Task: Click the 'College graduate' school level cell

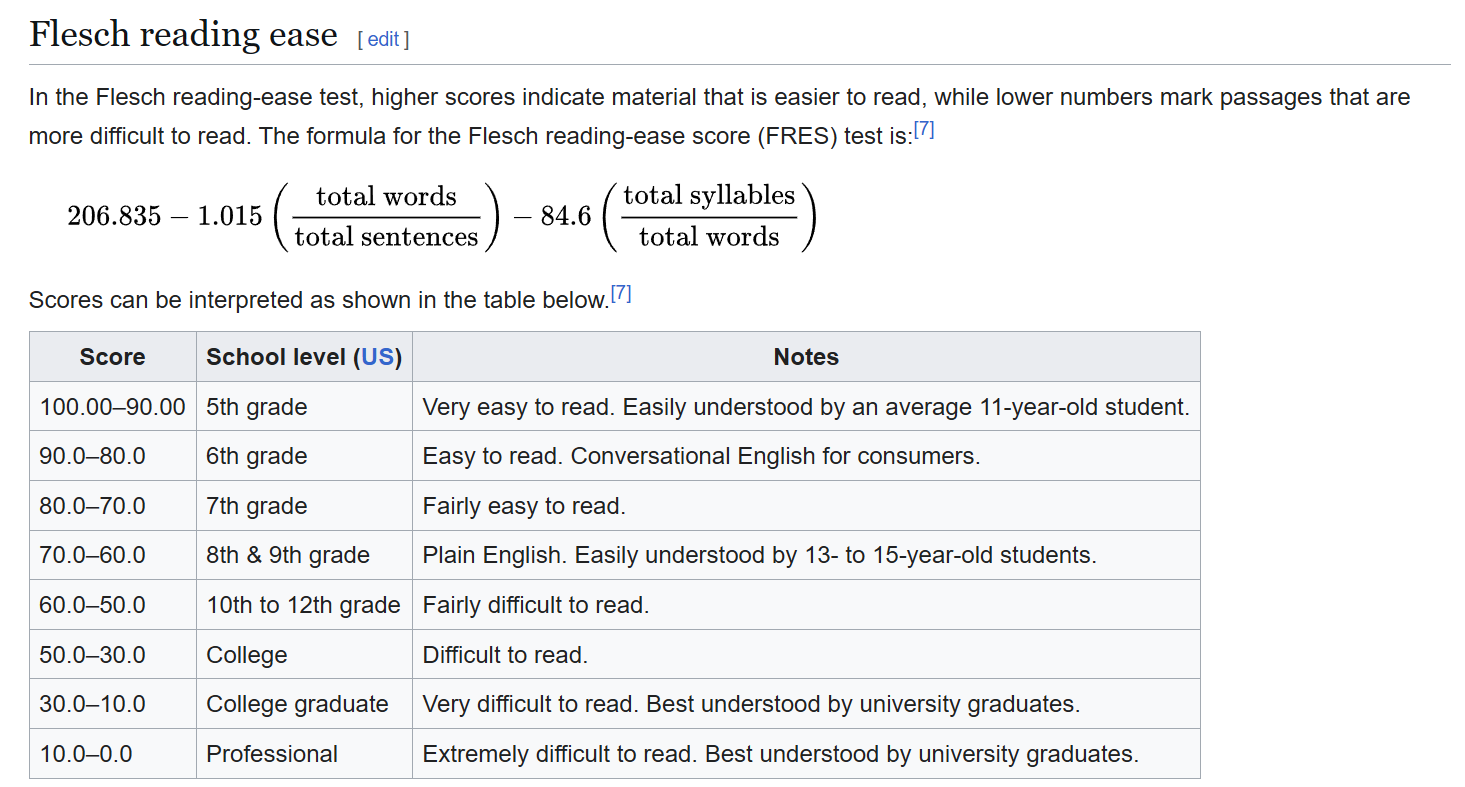Action: tap(297, 704)
